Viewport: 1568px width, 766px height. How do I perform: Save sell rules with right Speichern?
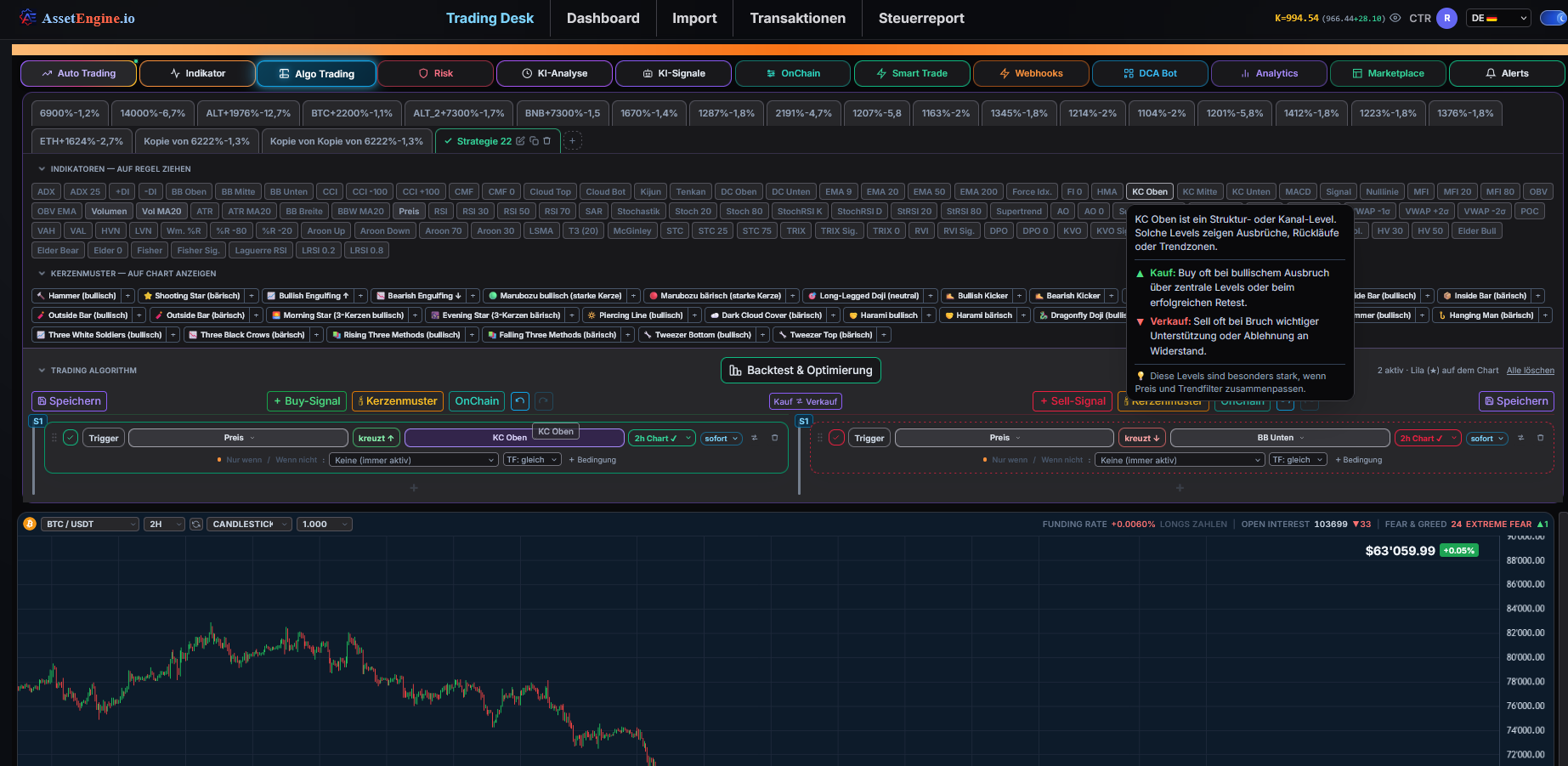point(1516,401)
